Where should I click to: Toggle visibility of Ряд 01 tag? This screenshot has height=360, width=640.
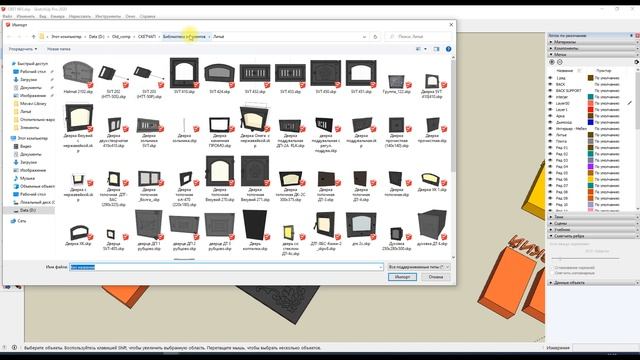[x=550, y=147]
